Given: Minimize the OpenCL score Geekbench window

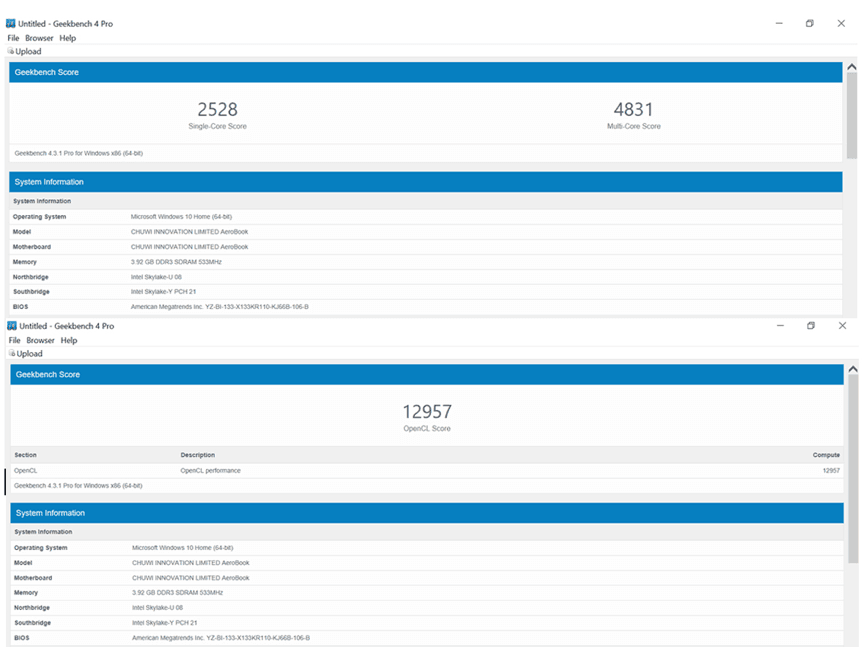Looking at the screenshot, I should pyautogui.click(x=780, y=325).
